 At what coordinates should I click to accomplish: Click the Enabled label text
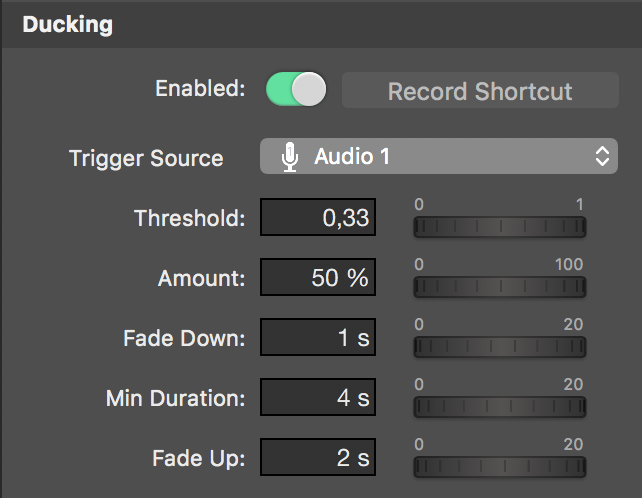[200, 88]
